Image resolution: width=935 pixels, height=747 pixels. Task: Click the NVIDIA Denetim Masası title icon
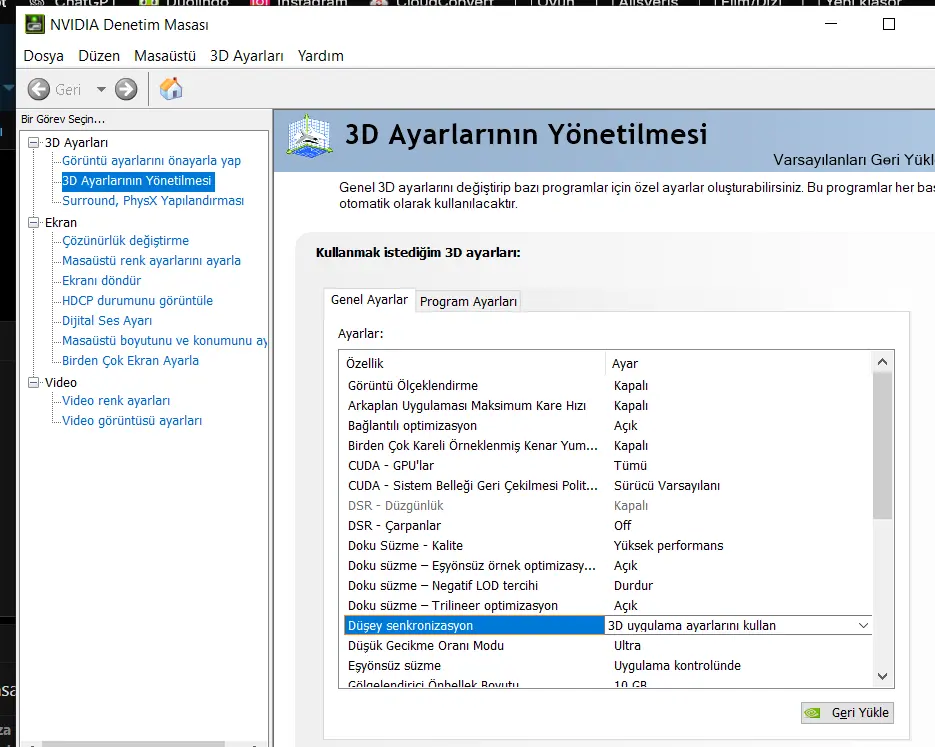(x=35, y=24)
